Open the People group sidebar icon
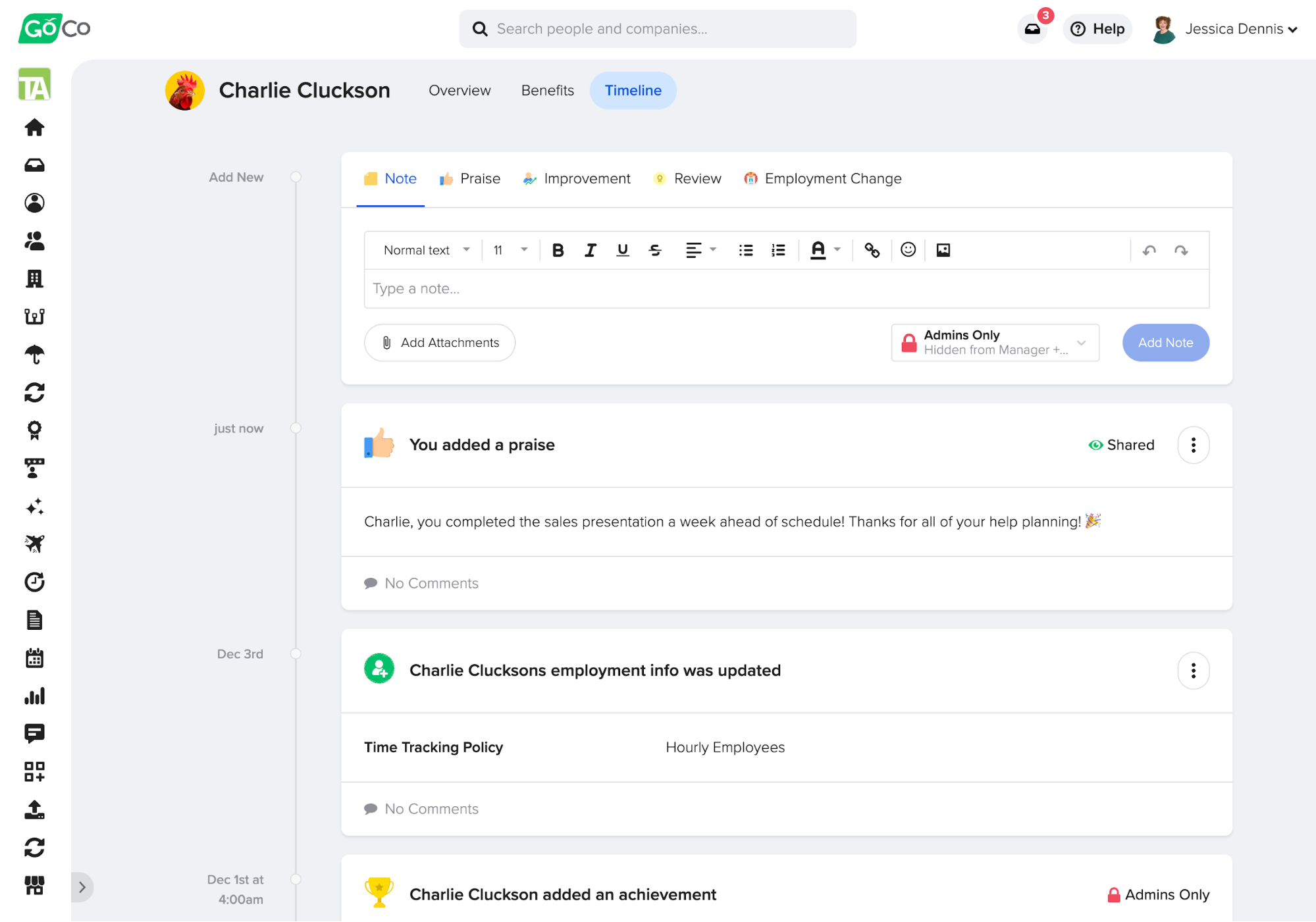The image size is (1316, 922). [34, 241]
